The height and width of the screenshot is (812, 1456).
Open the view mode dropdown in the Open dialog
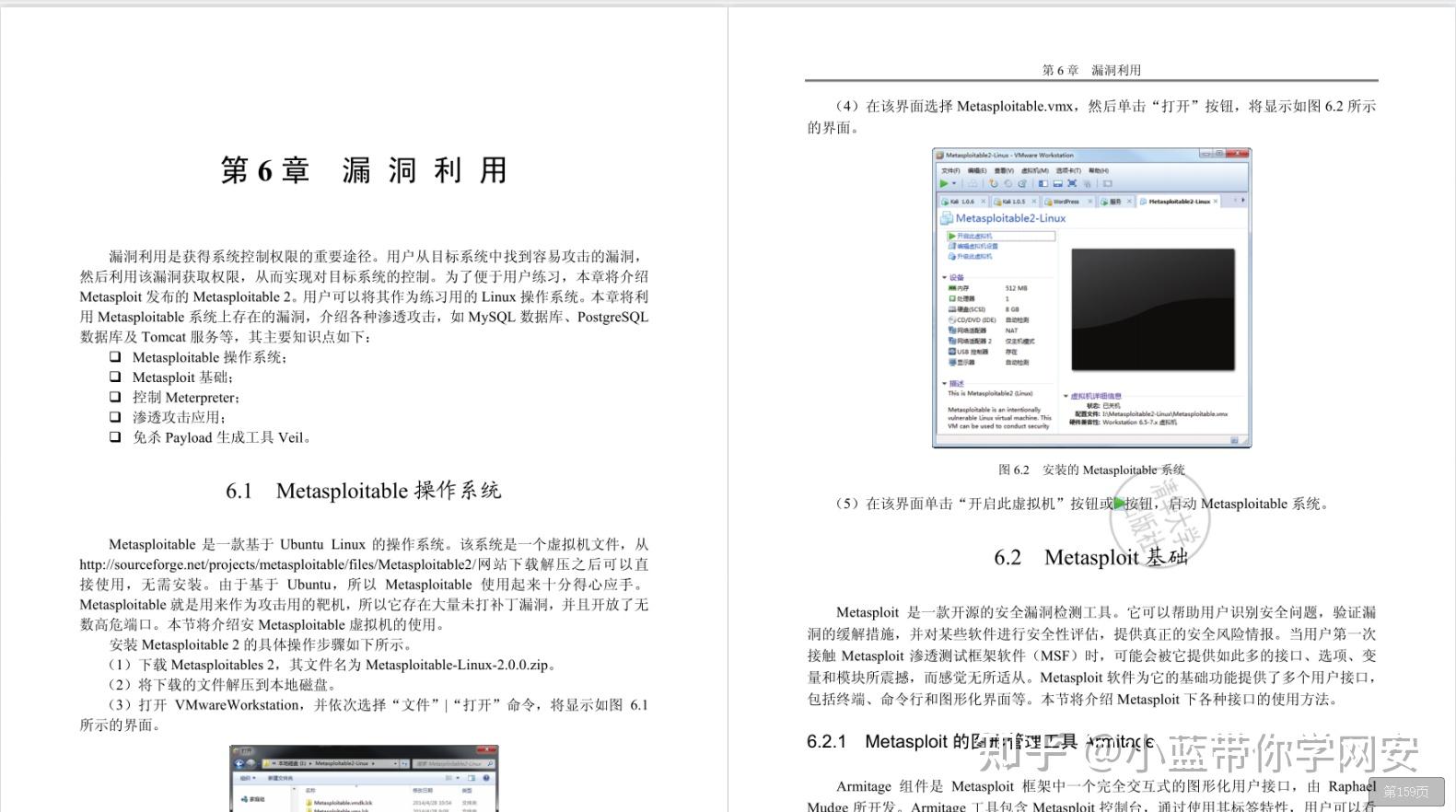click(458, 778)
